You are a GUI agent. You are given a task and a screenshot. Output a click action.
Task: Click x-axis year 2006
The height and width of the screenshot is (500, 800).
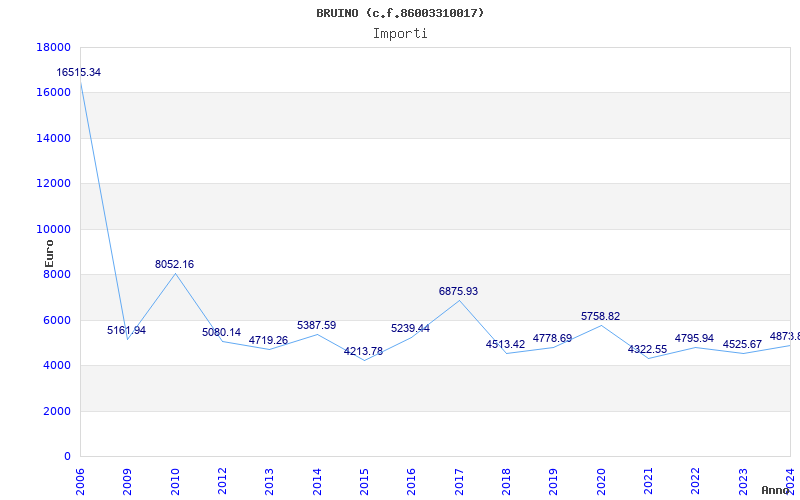click(80, 482)
